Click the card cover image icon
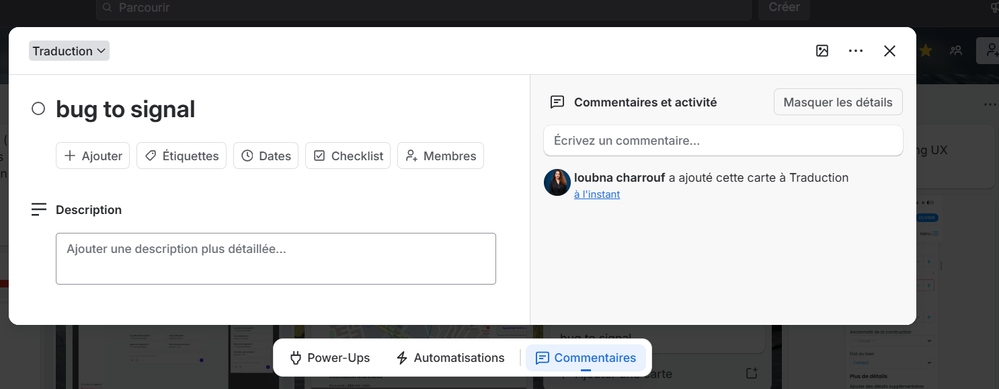This screenshot has height=389, width=999. tap(822, 51)
